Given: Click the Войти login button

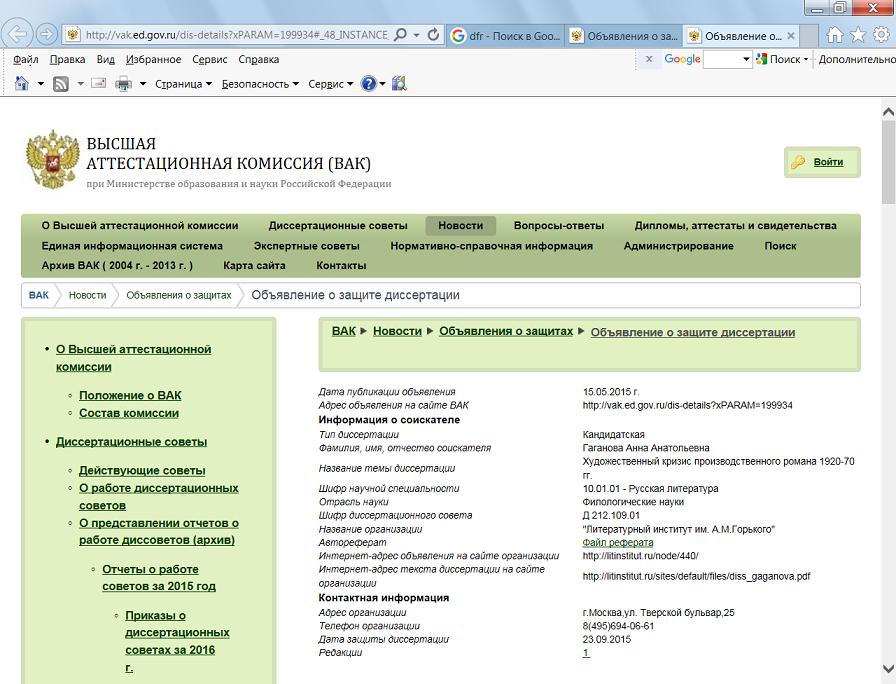Looking at the screenshot, I should pyautogui.click(x=822, y=162).
